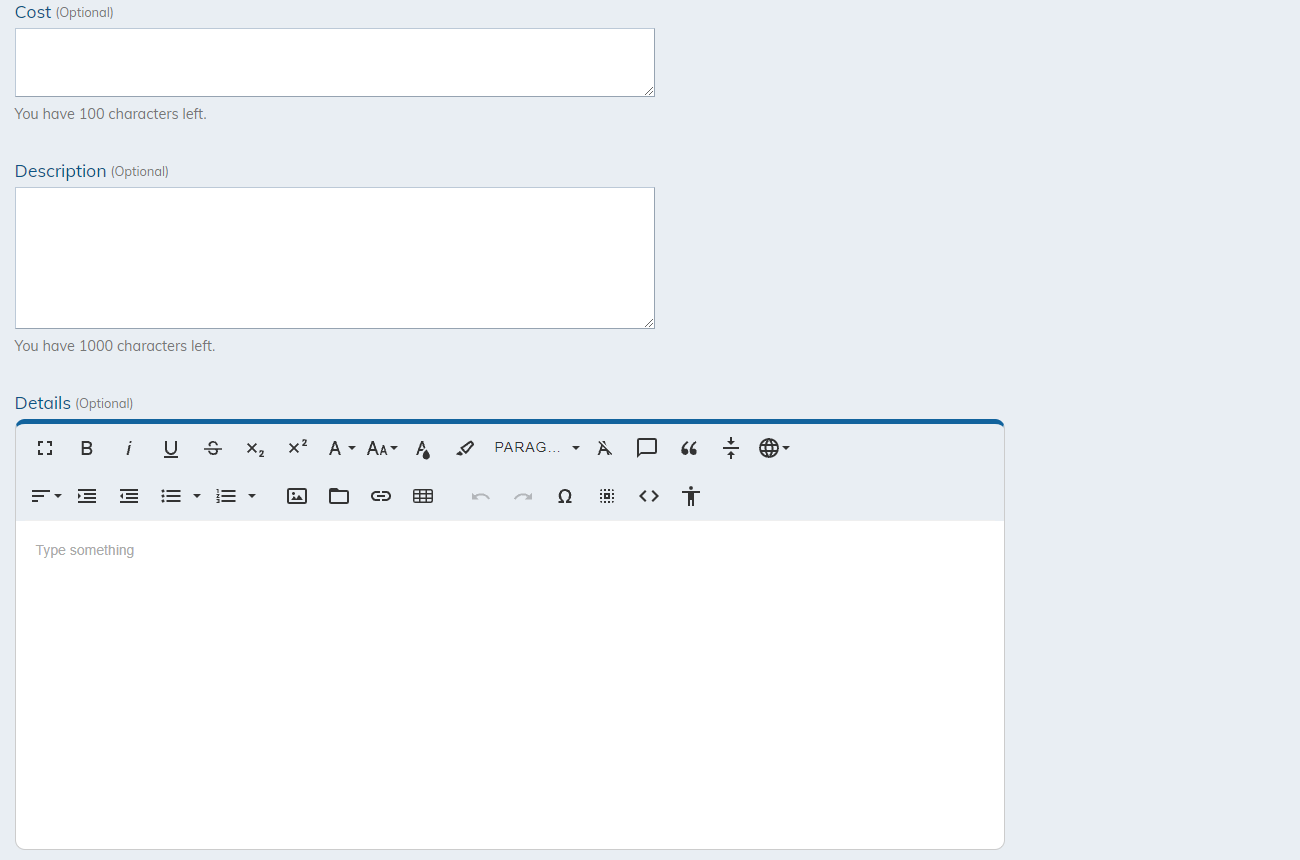This screenshot has height=860, width=1300.
Task: Insert a special character with Omega icon
Action: [565, 496]
